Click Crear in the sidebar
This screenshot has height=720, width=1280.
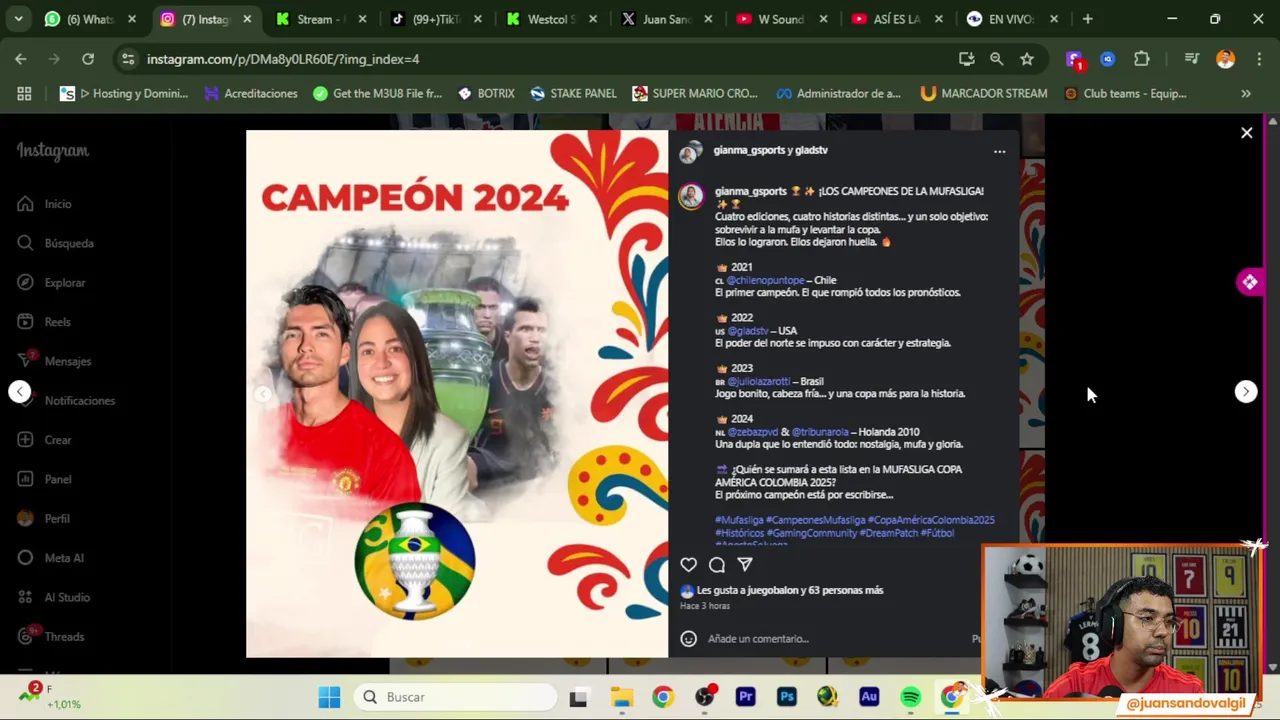(45, 440)
